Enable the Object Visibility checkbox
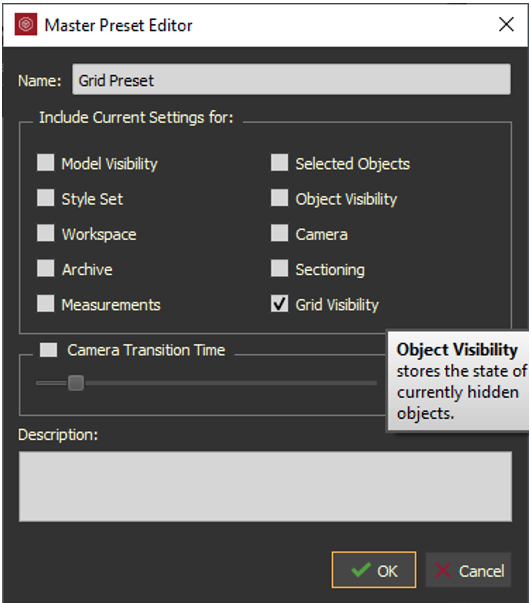 pyautogui.click(x=279, y=198)
